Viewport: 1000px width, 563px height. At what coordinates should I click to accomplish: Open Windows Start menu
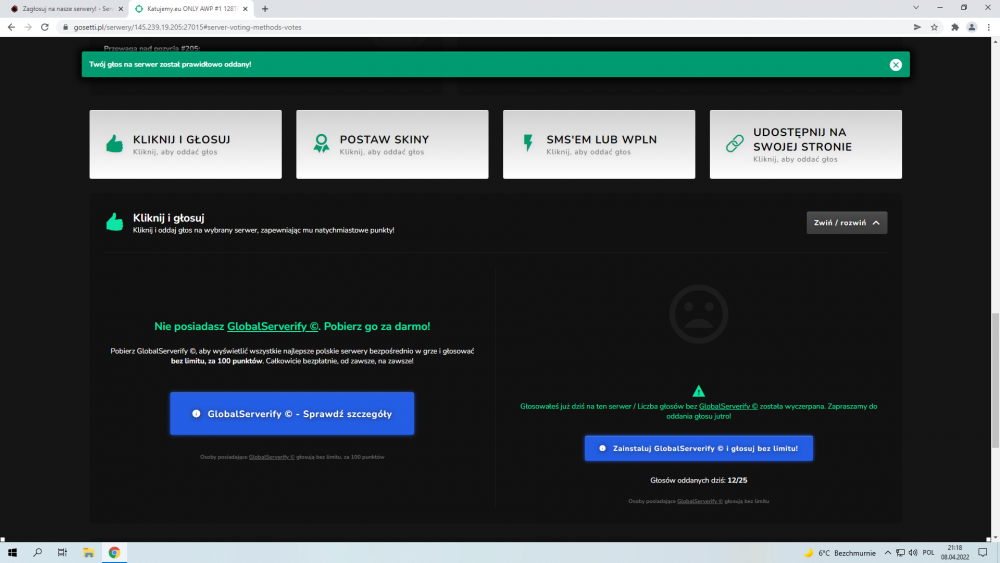[12, 553]
